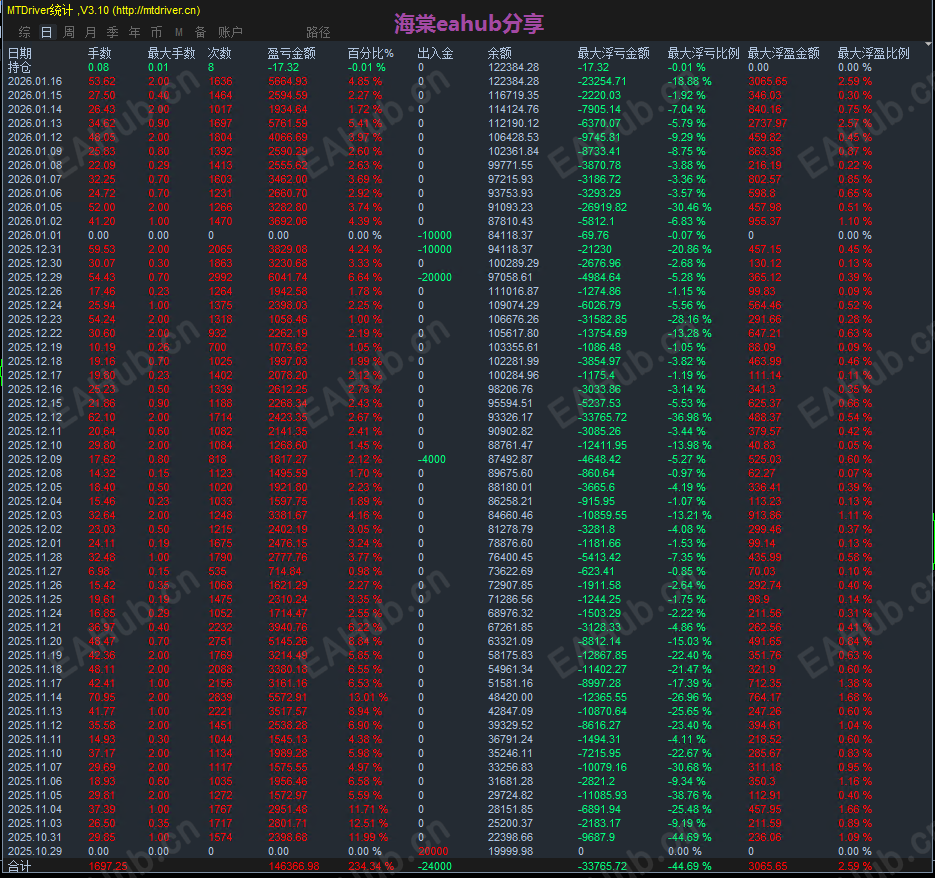Viewport: 935px width, 878px height.
Task: Click trade count 2992
Action: 221,277
